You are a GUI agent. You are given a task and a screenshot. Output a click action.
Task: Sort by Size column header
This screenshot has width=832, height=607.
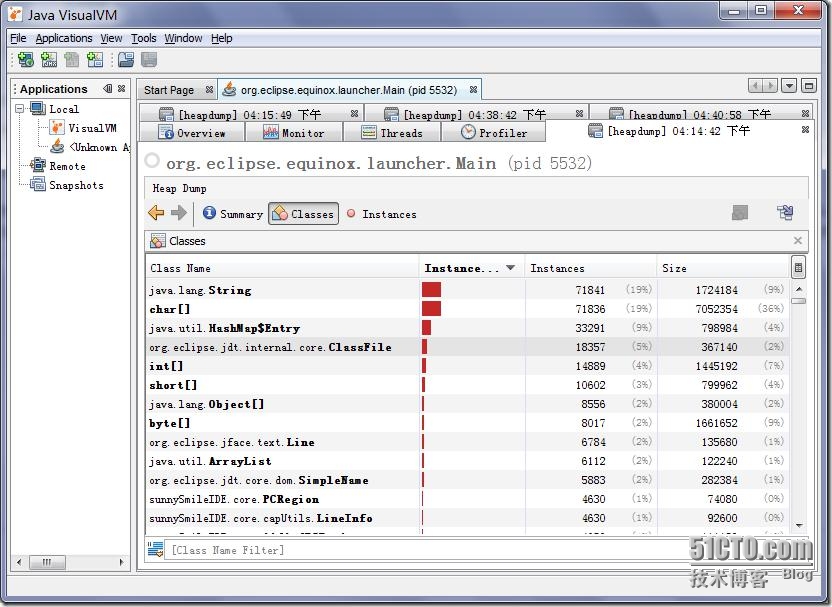click(723, 268)
